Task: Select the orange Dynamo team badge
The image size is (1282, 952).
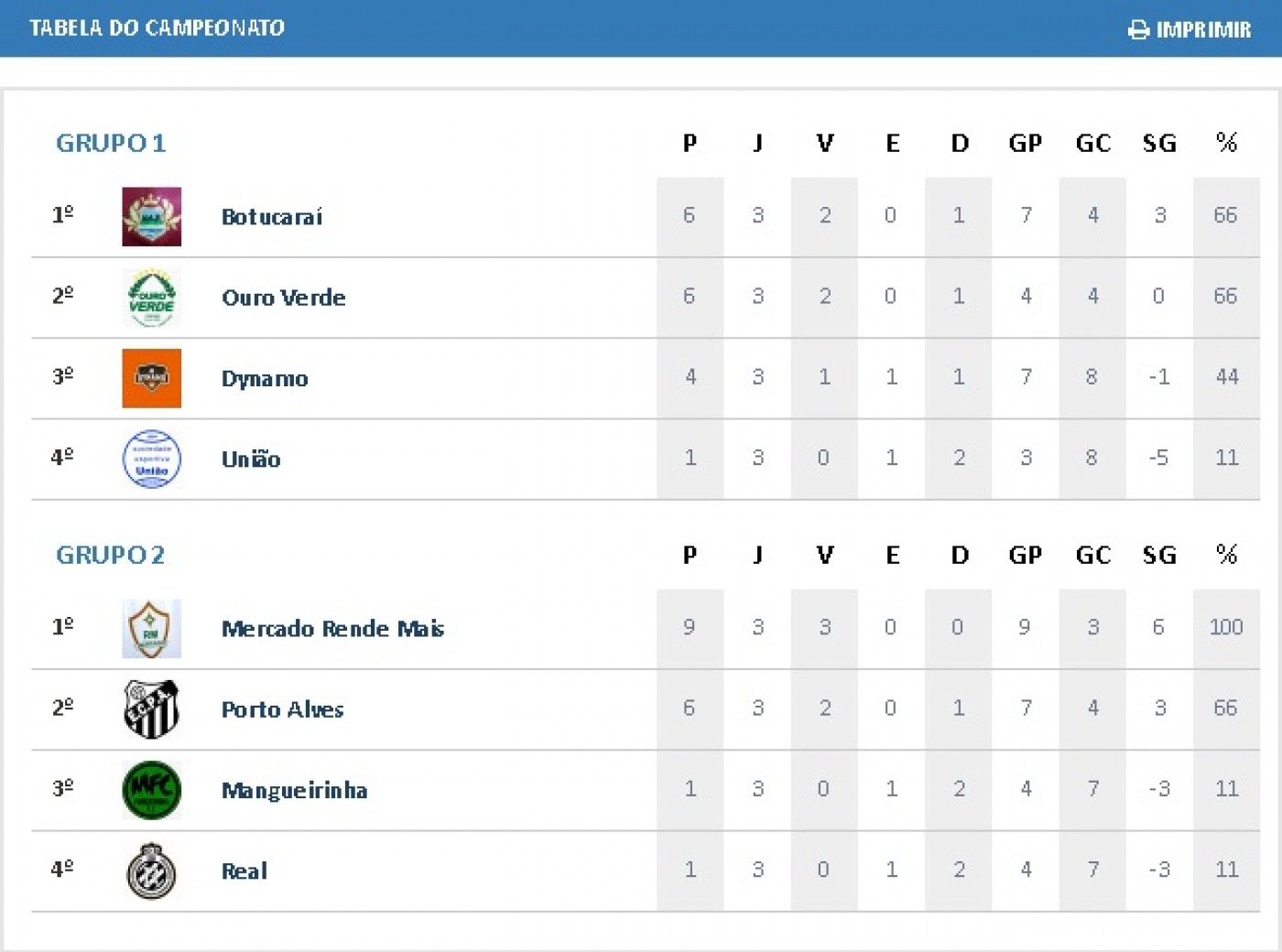Action: pyautogui.click(x=152, y=378)
